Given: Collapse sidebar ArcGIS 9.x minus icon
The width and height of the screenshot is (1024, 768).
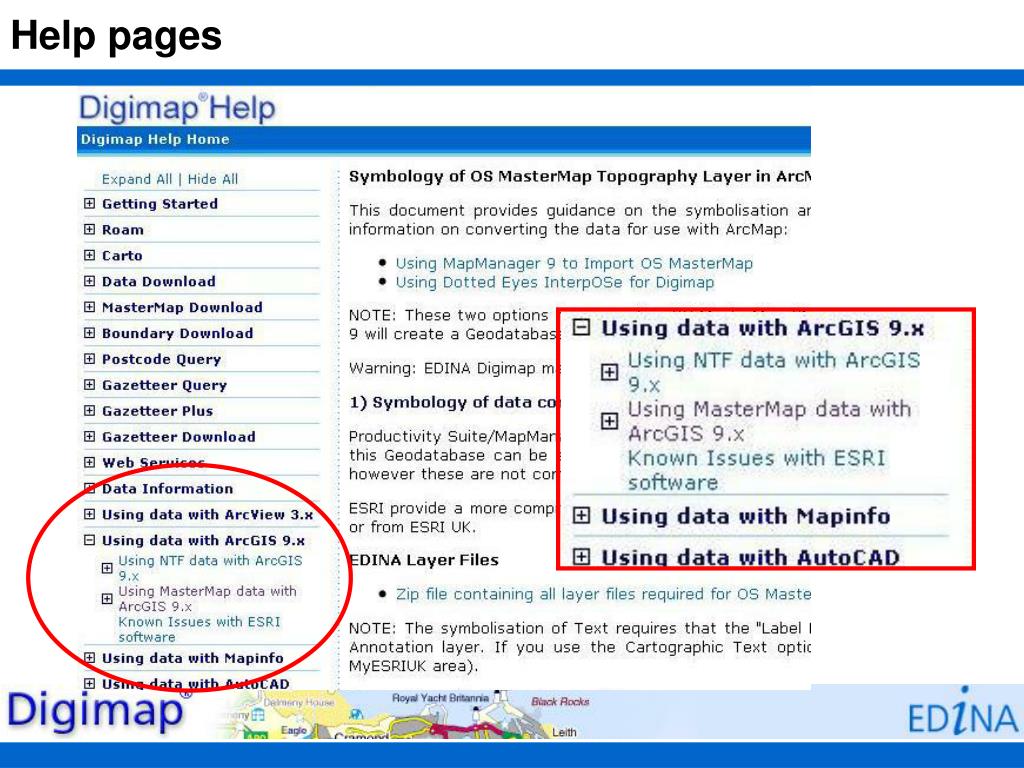Looking at the screenshot, I should (89, 540).
